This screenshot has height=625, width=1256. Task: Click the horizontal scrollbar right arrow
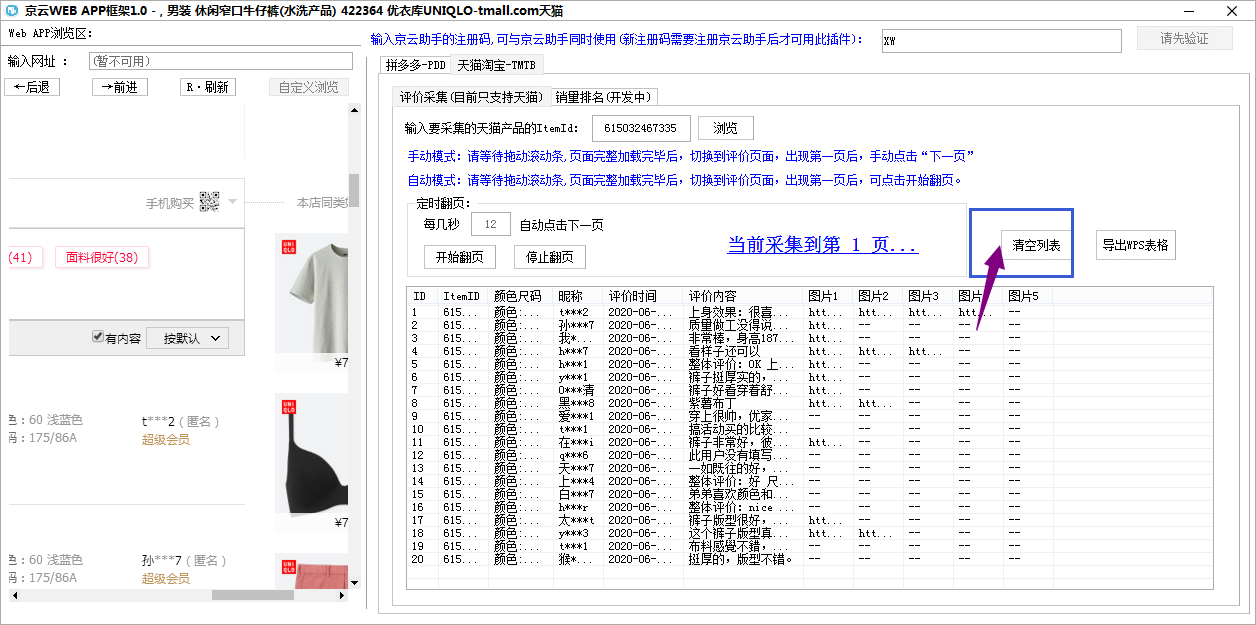tap(342, 594)
